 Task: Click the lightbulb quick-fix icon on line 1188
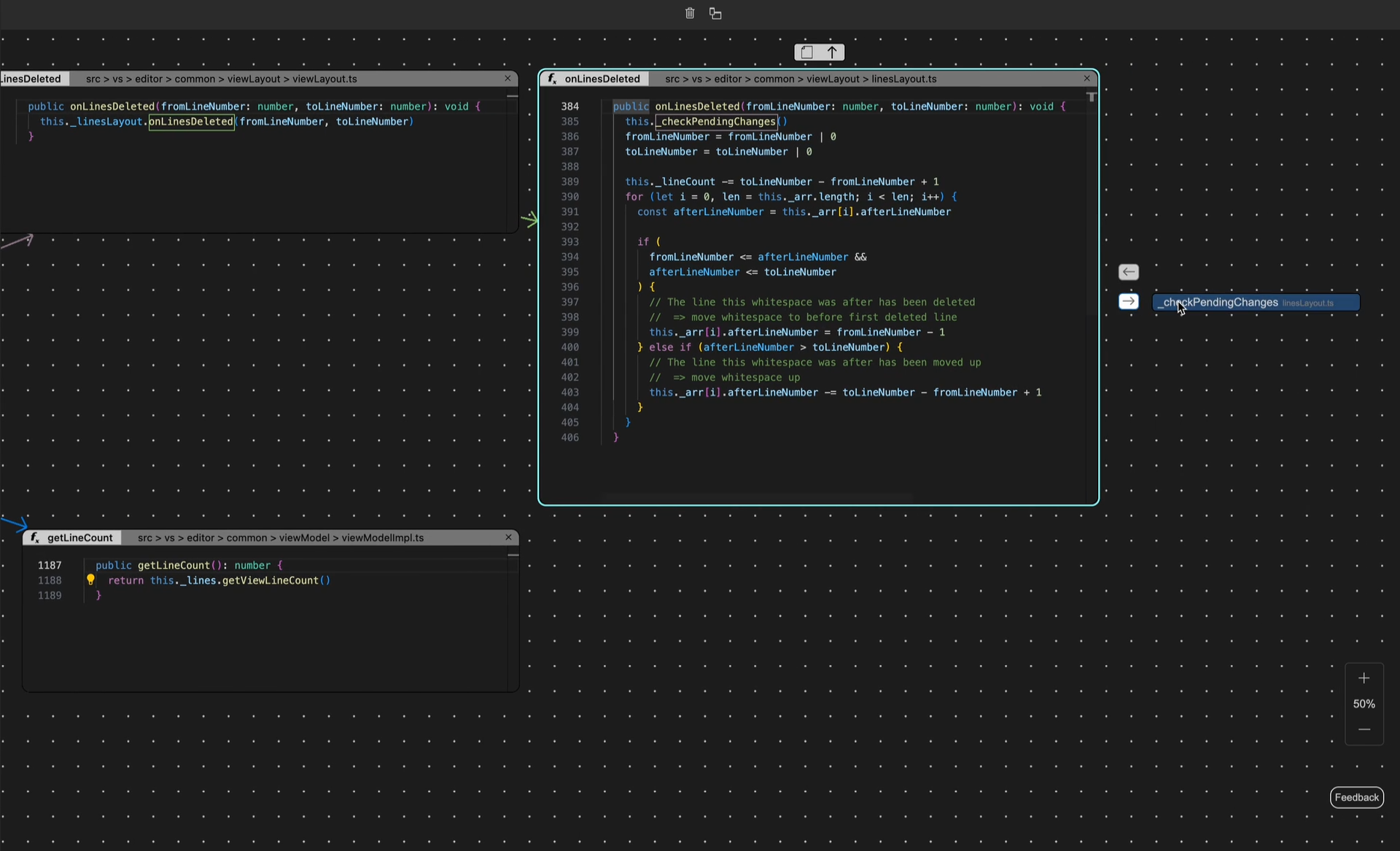pyautogui.click(x=90, y=580)
